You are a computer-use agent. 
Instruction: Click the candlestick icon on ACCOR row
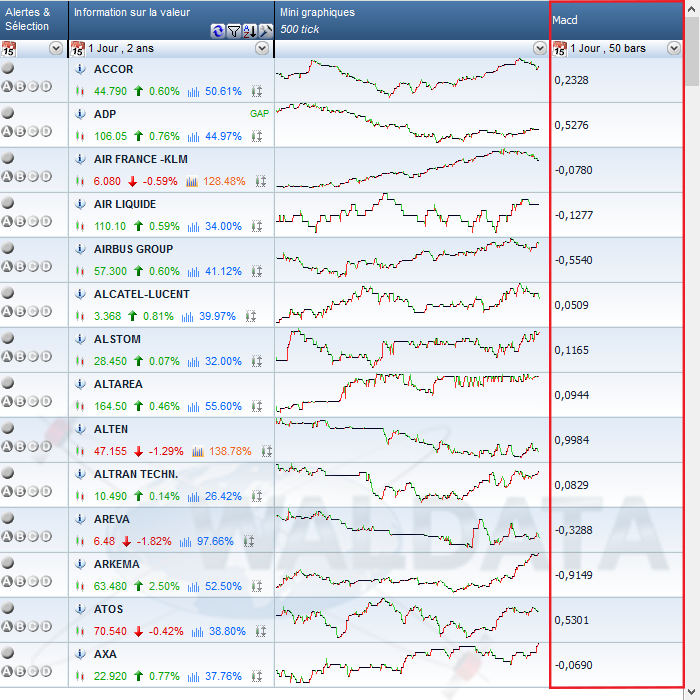point(80,91)
